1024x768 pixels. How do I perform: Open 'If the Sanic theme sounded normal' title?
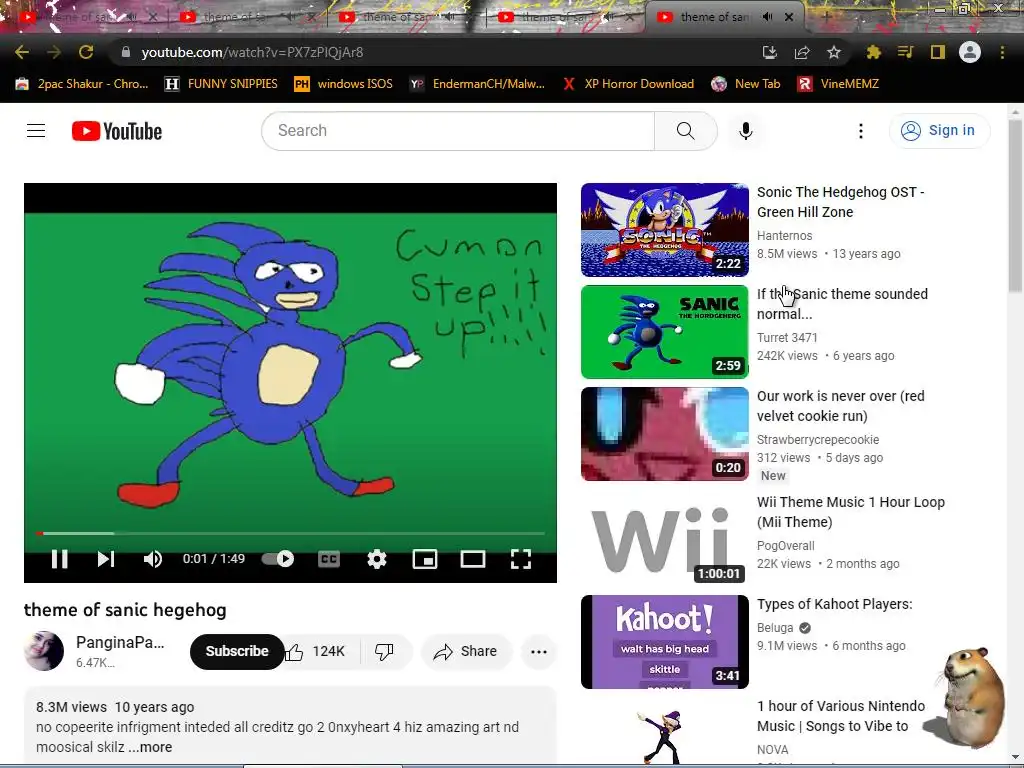click(x=842, y=304)
